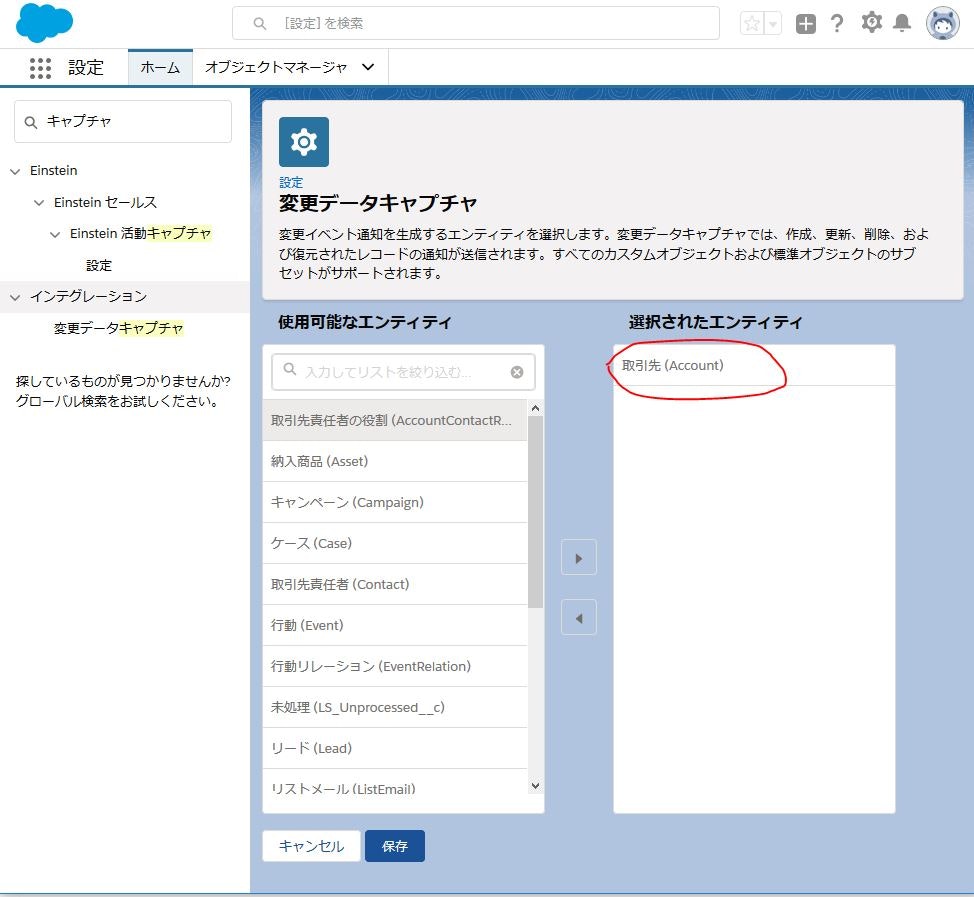974x897 pixels.
Task: Open the user avatar profile icon
Action: click(941, 22)
